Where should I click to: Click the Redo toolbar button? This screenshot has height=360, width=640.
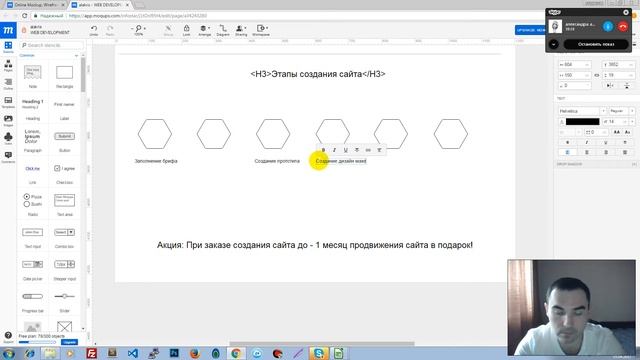(110, 30)
